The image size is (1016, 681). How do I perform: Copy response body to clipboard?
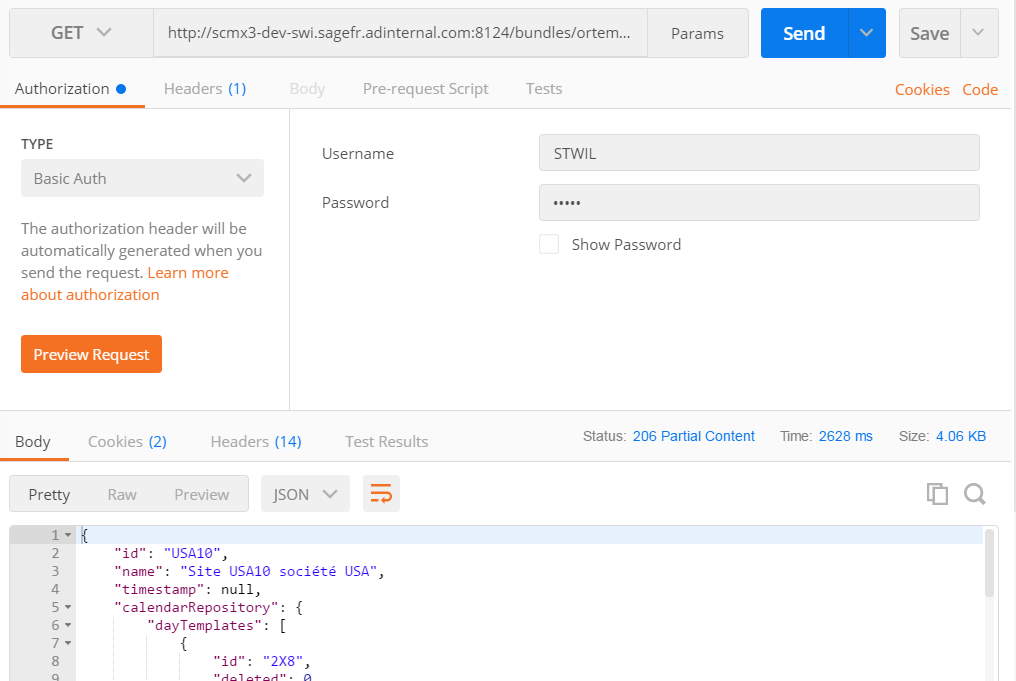tap(937, 494)
